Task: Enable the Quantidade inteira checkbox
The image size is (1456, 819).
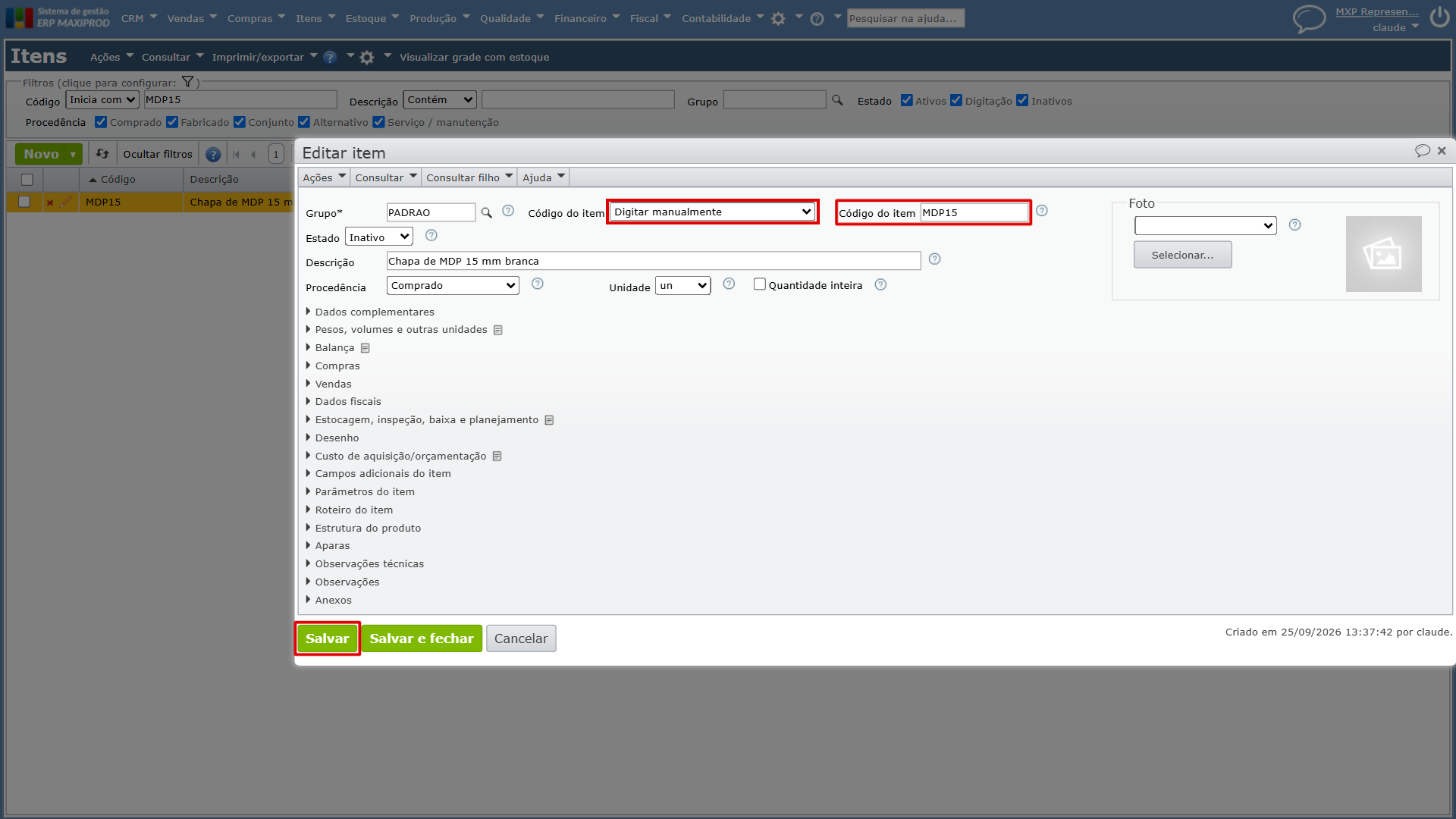Action: (x=759, y=284)
